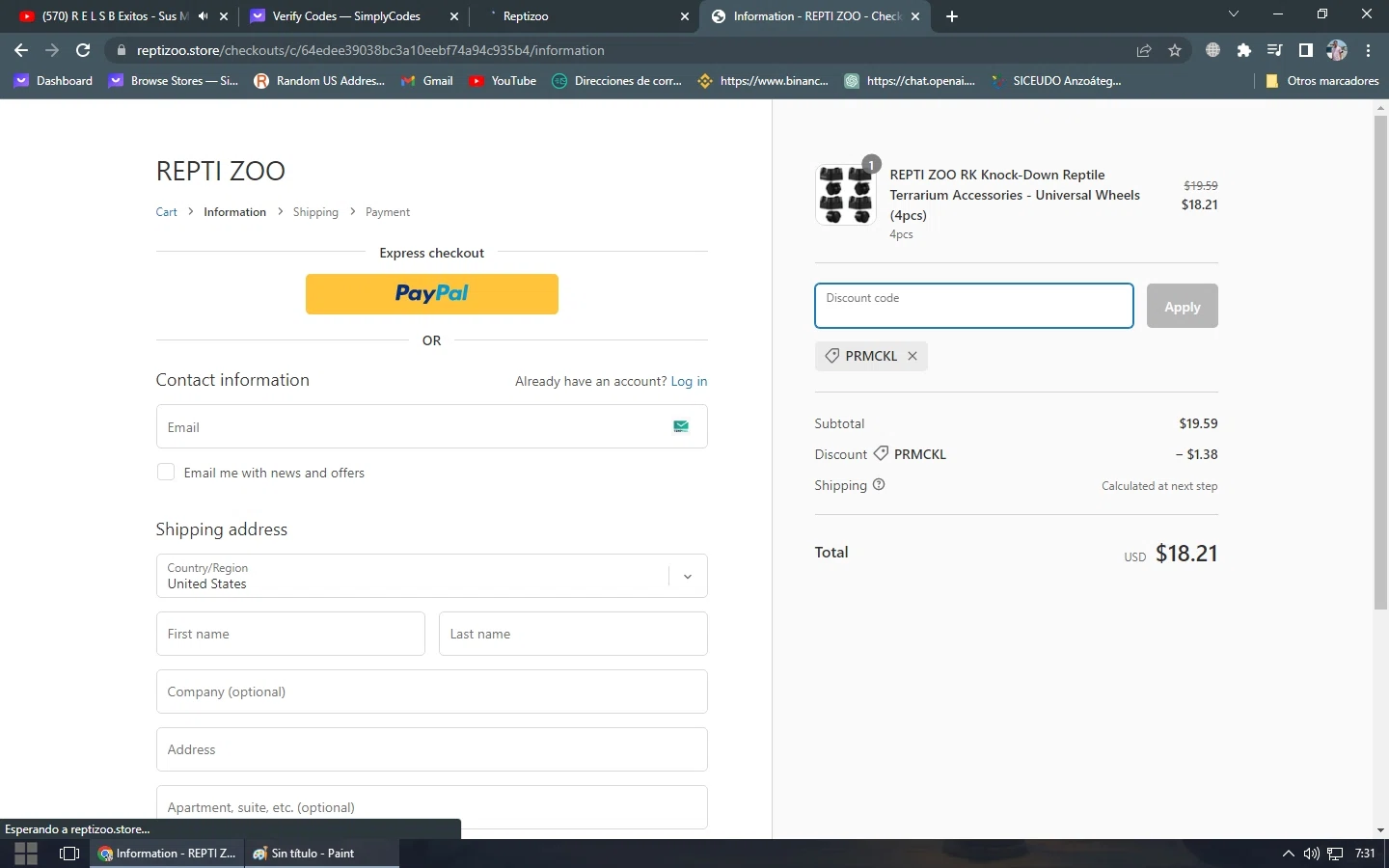The width and height of the screenshot is (1389, 868).
Task: Click the browser forward arrow
Action: 52,50
